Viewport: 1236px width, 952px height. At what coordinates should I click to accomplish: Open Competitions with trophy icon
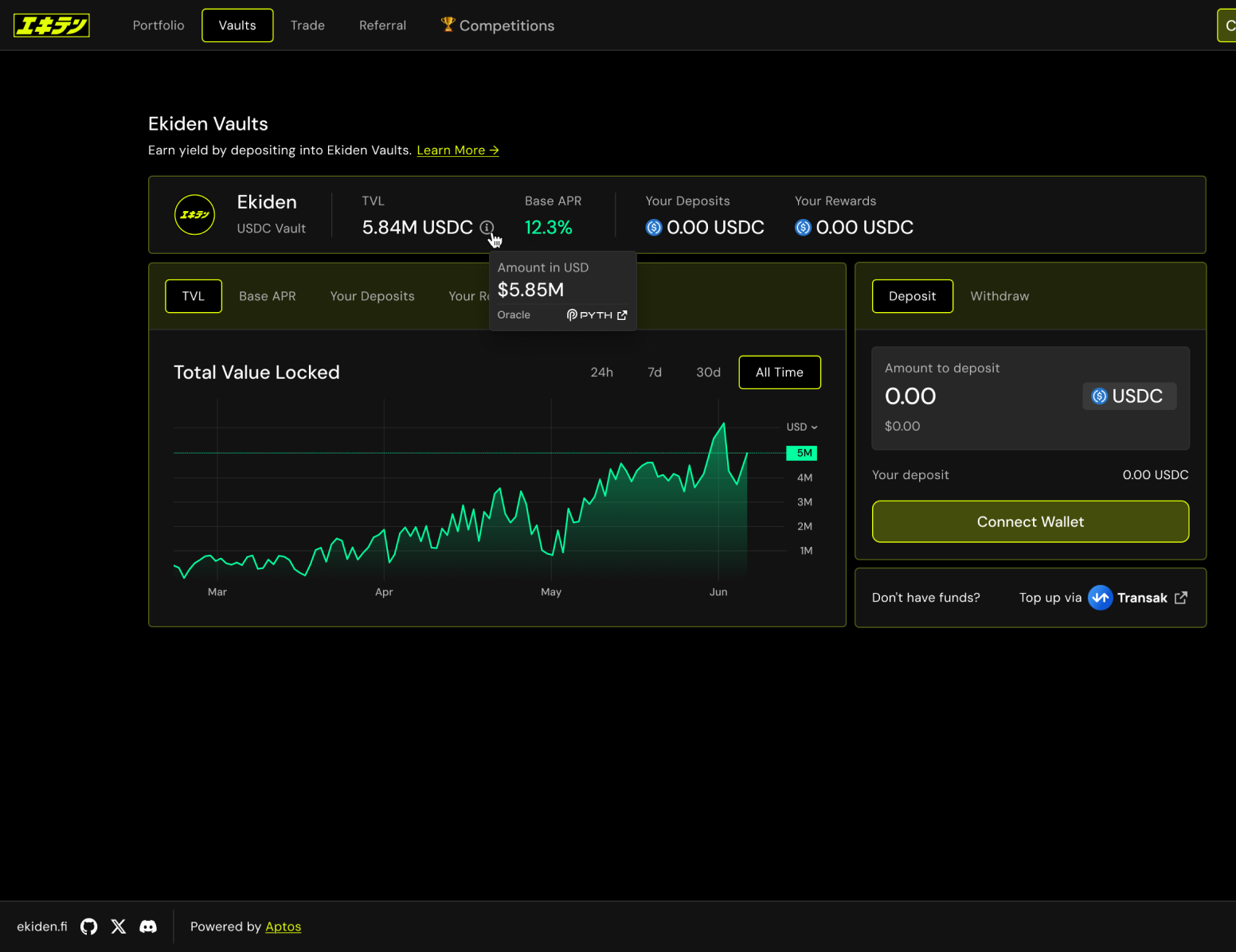[x=498, y=25]
